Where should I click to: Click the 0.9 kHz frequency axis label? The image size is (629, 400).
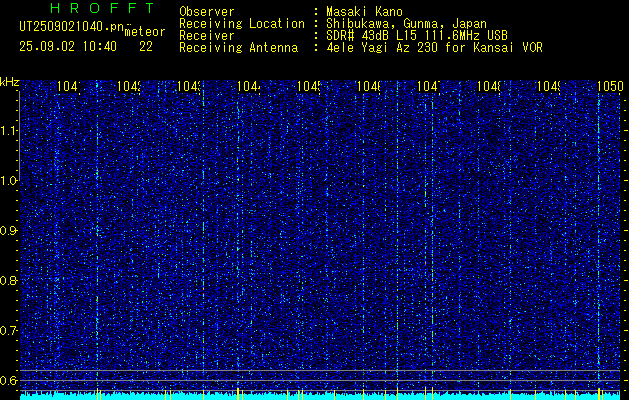(8, 231)
